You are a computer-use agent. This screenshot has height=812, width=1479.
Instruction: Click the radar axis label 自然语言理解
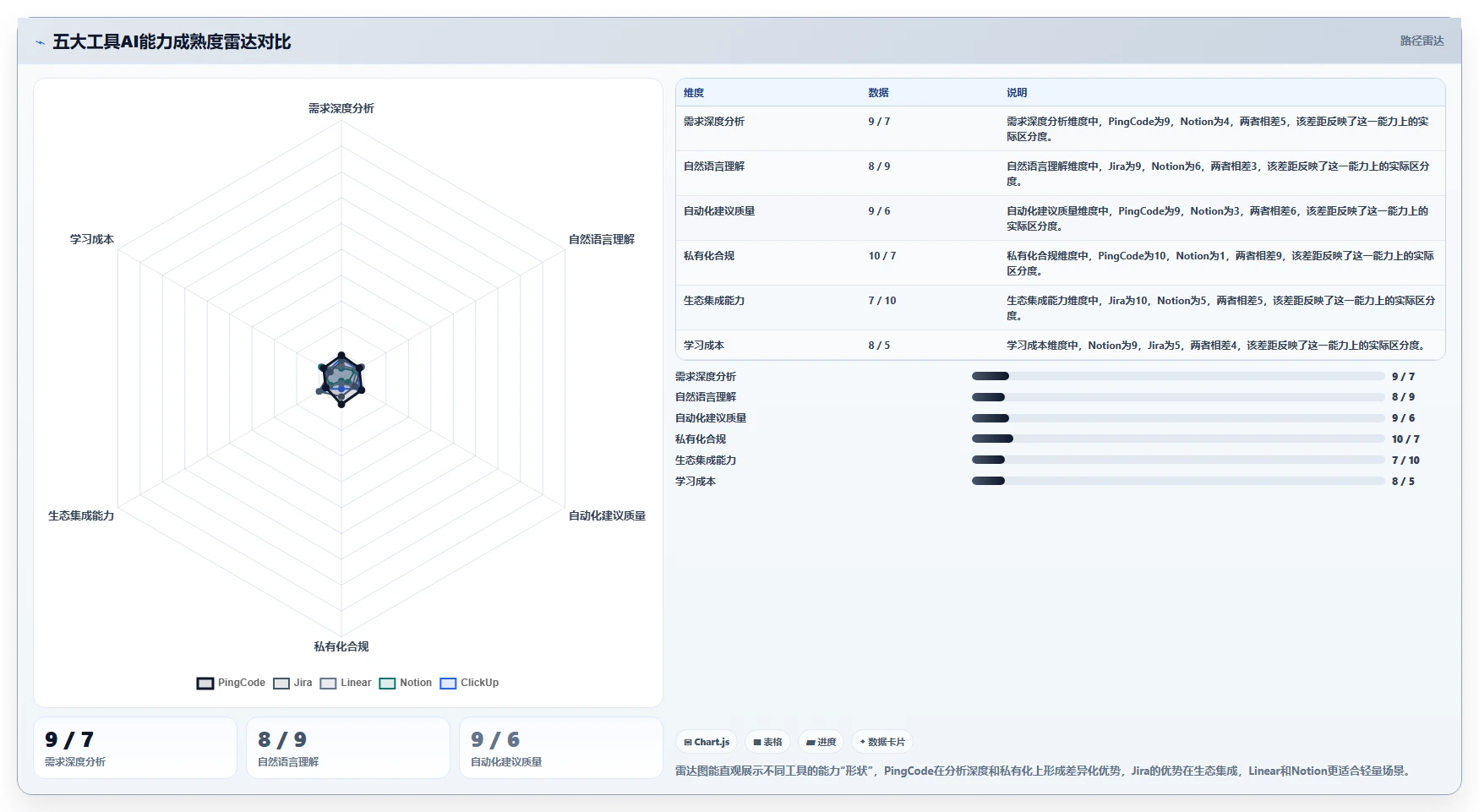pyautogui.click(x=602, y=239)
